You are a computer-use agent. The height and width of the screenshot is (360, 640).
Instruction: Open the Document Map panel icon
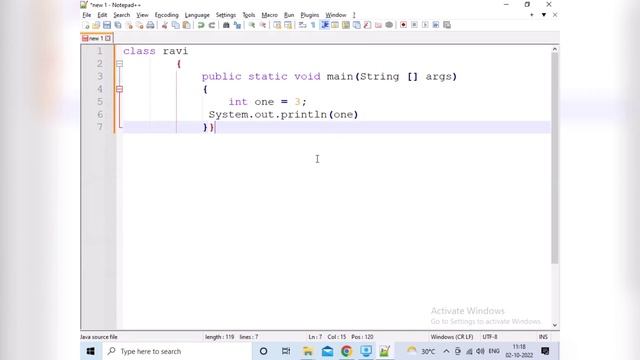pyautogui.click(x=346, y=25)
